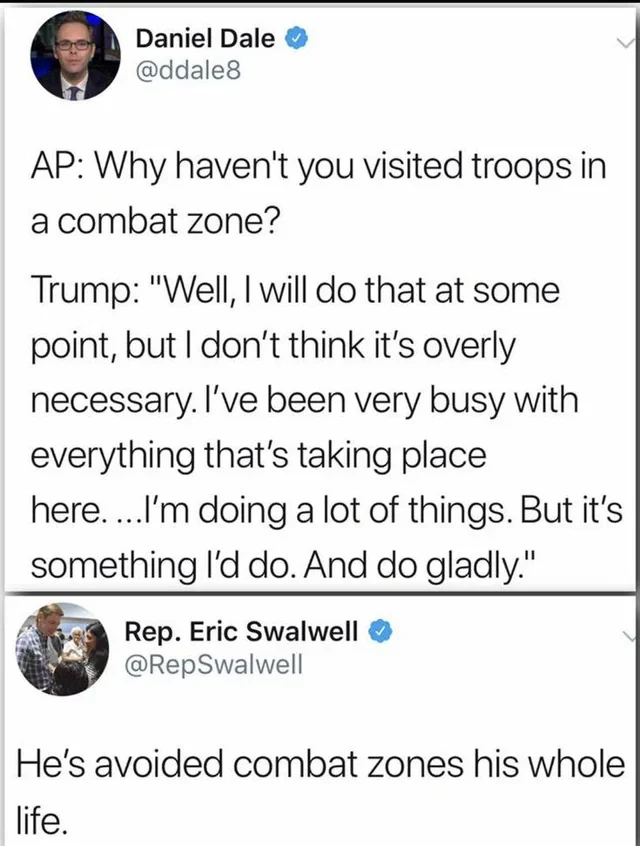Open Rep. Eric Swalwell's avatar photo
This screenshot has height=846, width=640.
pos(63,650)
